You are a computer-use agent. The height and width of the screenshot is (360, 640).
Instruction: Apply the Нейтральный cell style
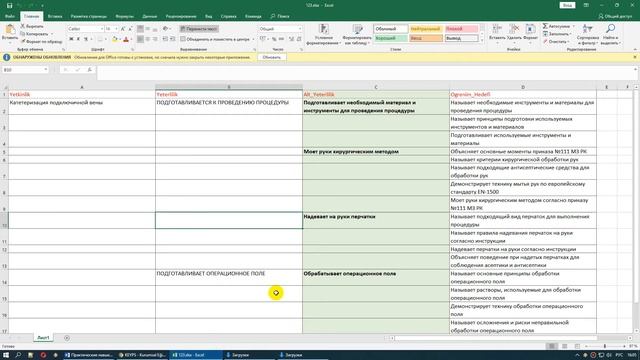[x=425, y=29]
